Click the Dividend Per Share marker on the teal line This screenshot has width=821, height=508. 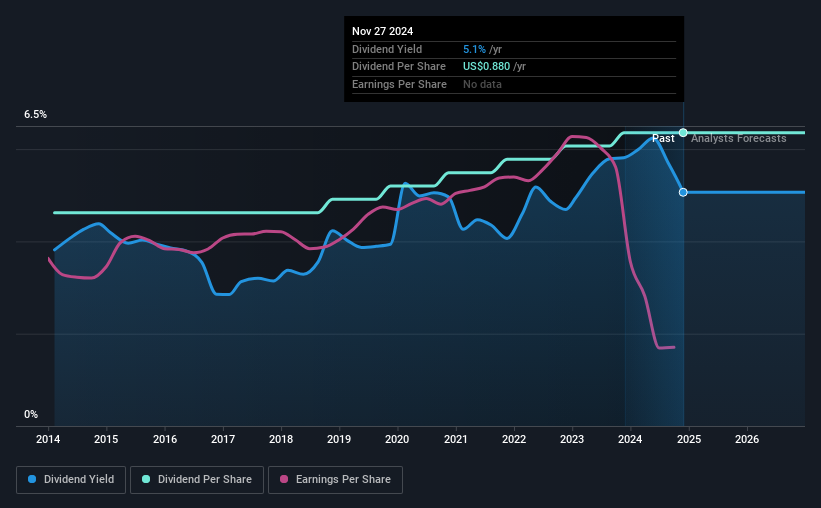pos(683,132)
